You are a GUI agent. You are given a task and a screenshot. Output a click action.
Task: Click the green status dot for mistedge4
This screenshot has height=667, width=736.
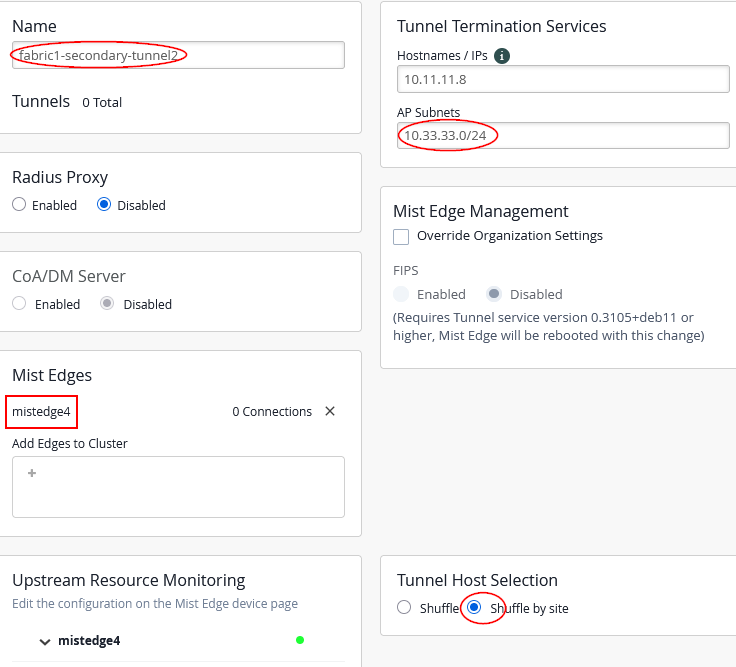300,640
